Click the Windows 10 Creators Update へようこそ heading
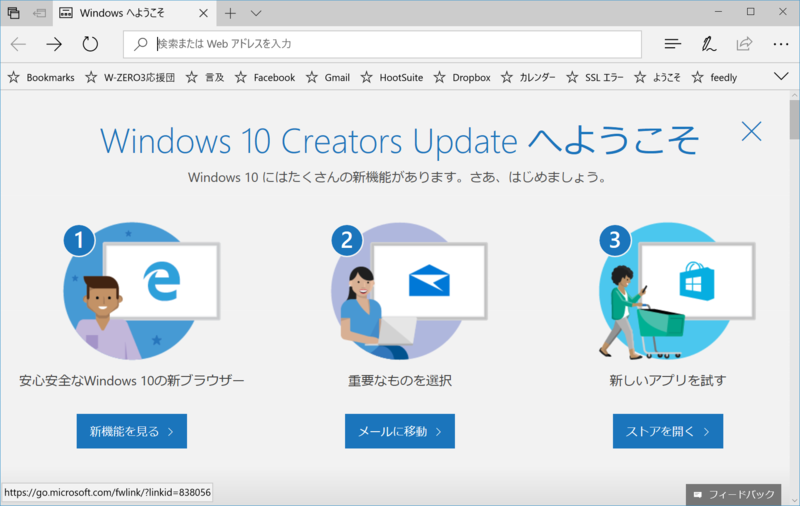 click(x=399, y=140)
